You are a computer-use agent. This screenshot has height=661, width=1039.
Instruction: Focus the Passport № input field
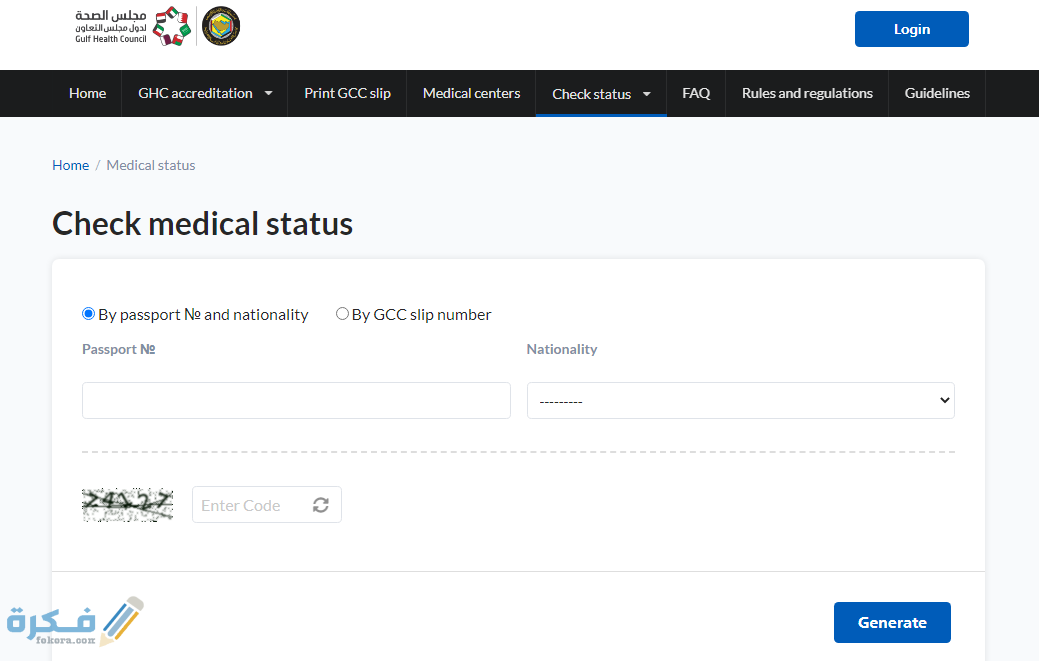pos(296,400)
